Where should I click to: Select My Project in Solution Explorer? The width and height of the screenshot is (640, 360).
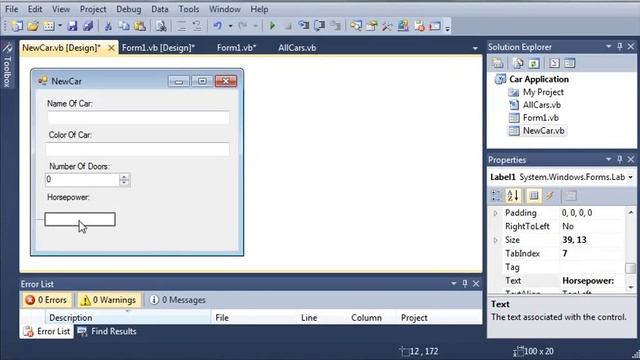click(x=543, y=92)
